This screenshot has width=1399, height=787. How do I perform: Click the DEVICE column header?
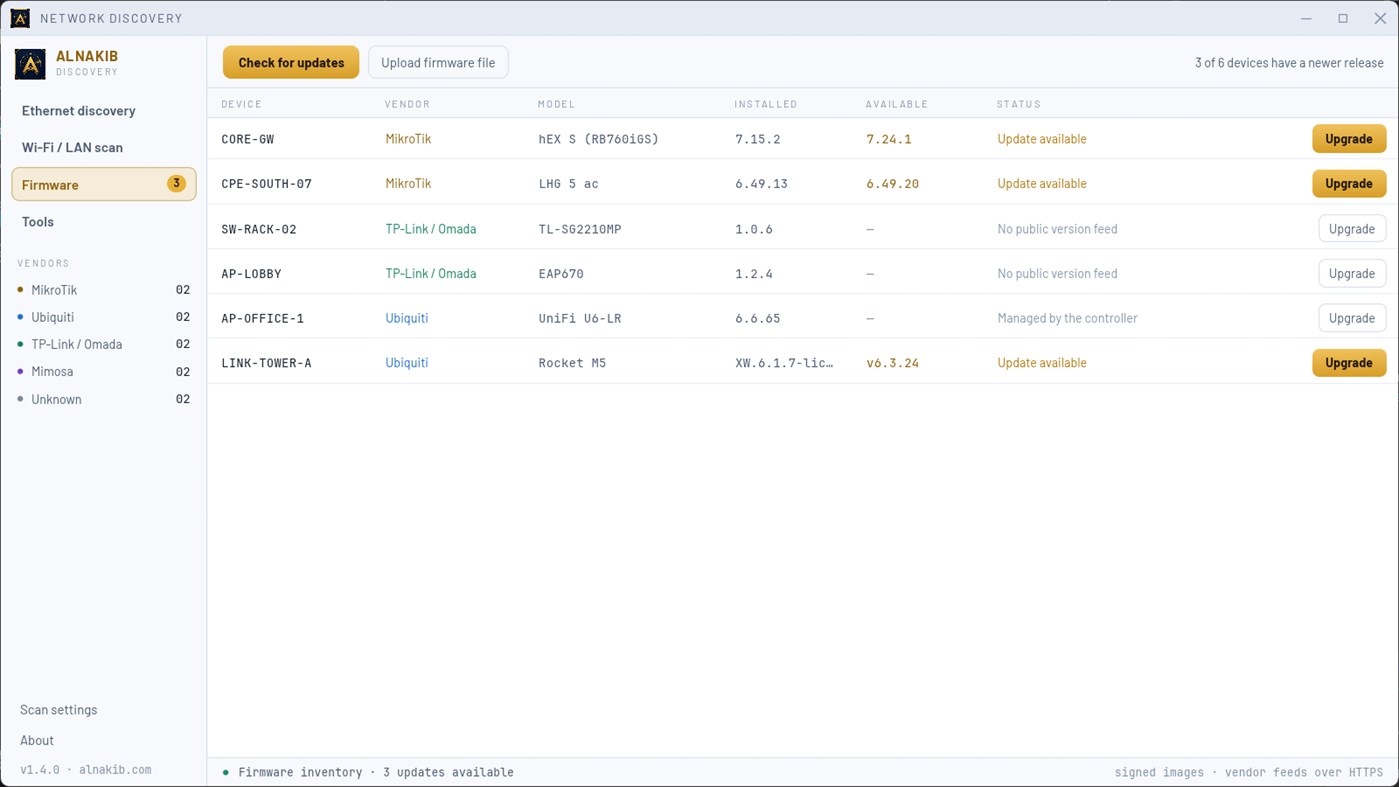tap(242, 104)
